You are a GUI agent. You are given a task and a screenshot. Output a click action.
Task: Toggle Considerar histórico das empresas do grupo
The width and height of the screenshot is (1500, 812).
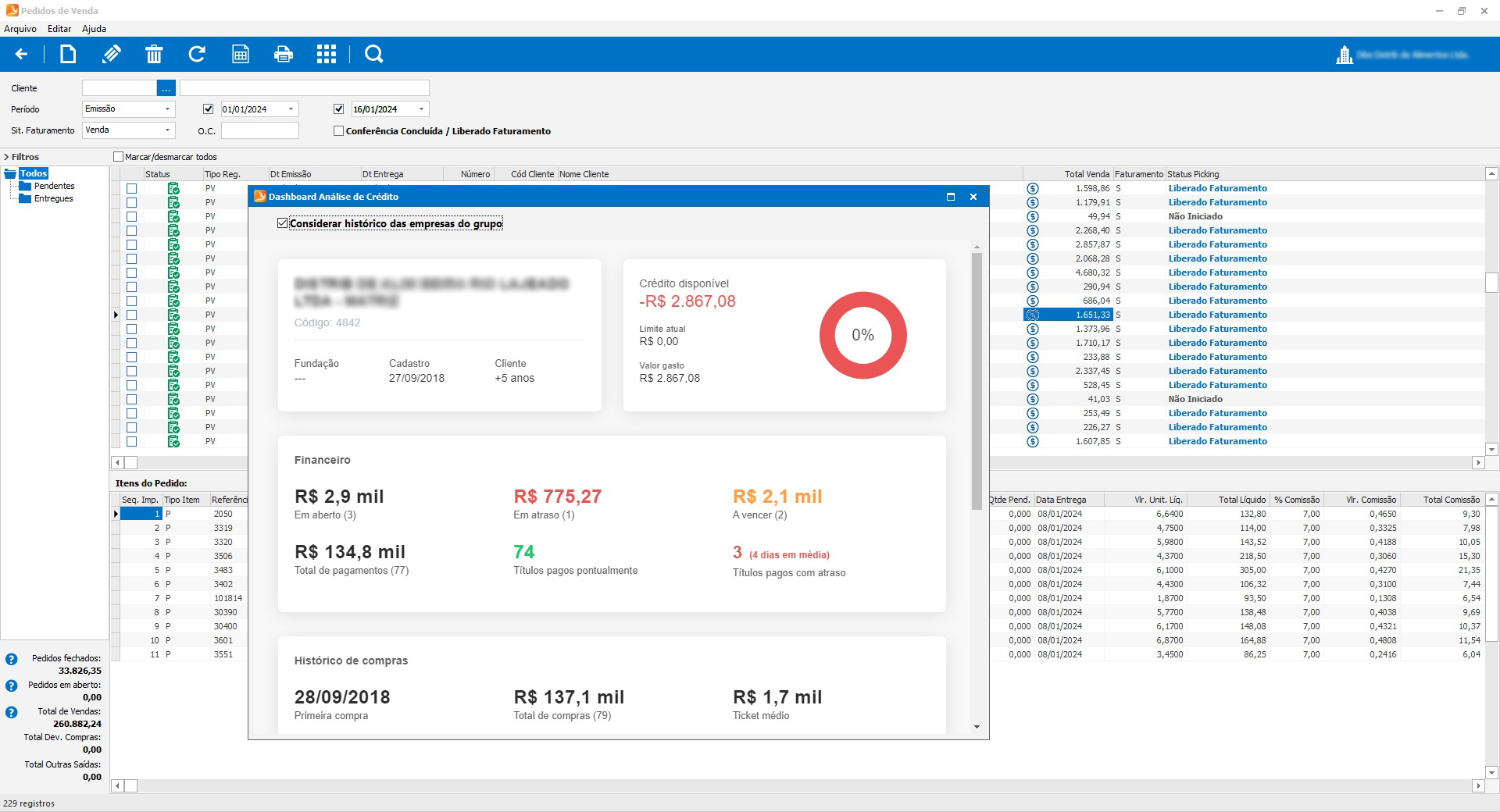[x=282, y=223]
